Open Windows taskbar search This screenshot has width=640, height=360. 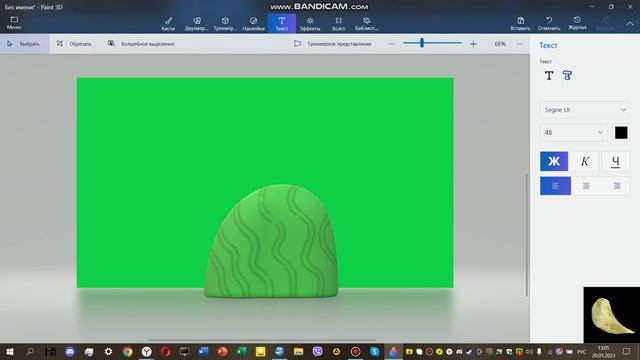30,351
